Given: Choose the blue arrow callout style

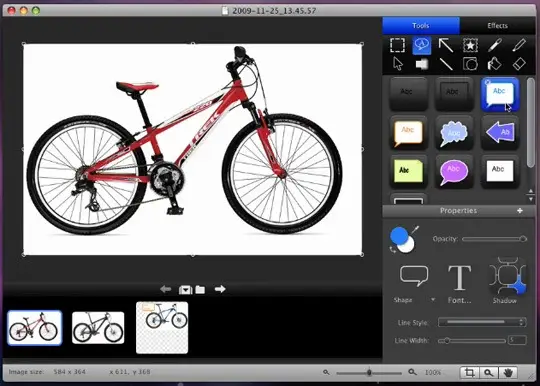Looking at the screenshot, I should (500, 133).
